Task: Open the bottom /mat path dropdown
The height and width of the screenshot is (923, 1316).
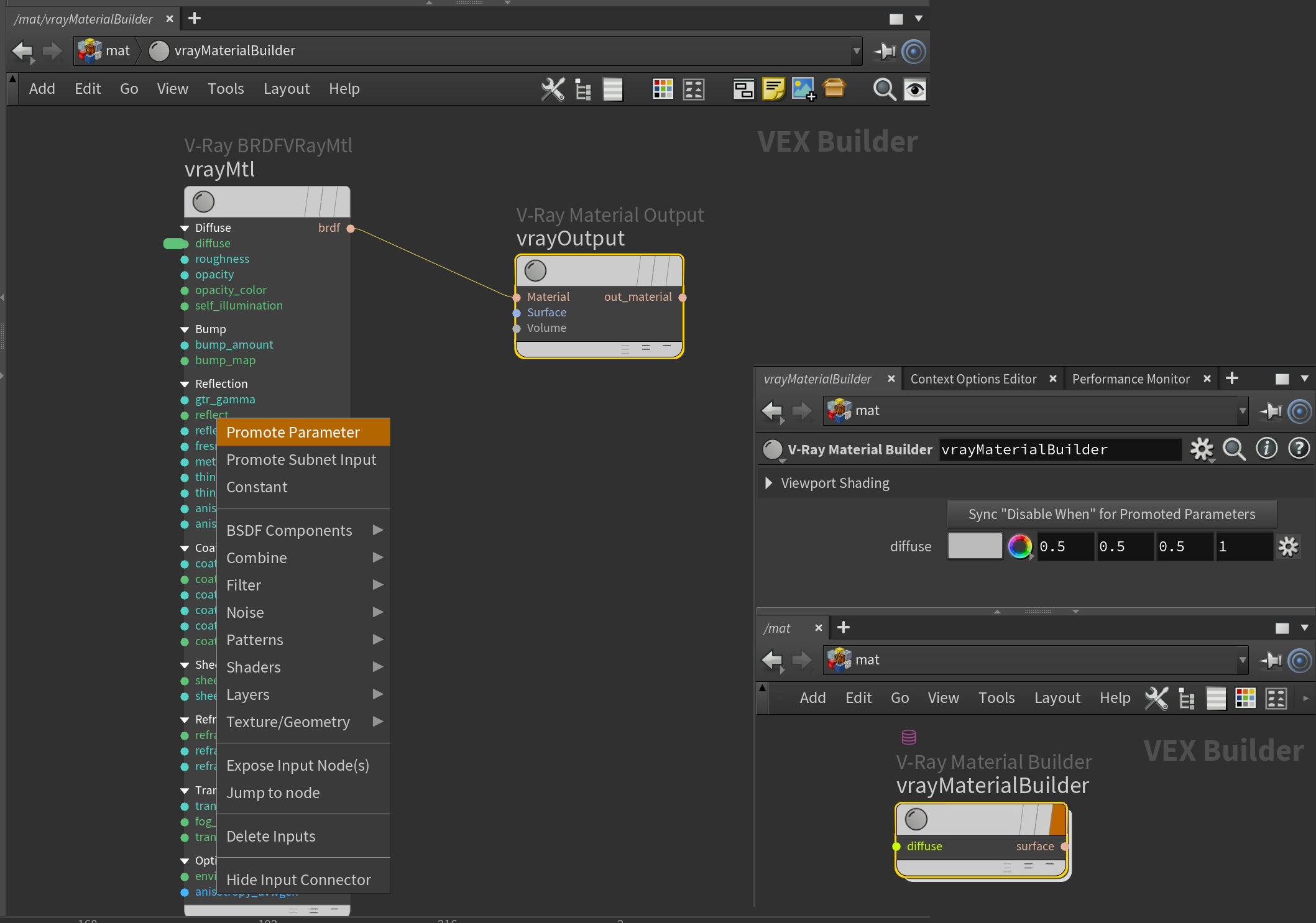Action: 1243,660
